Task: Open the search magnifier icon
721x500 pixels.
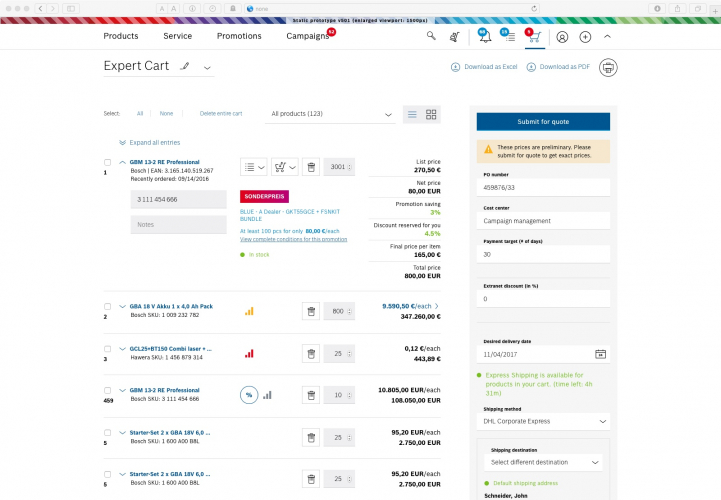Action: pos(431,36)
